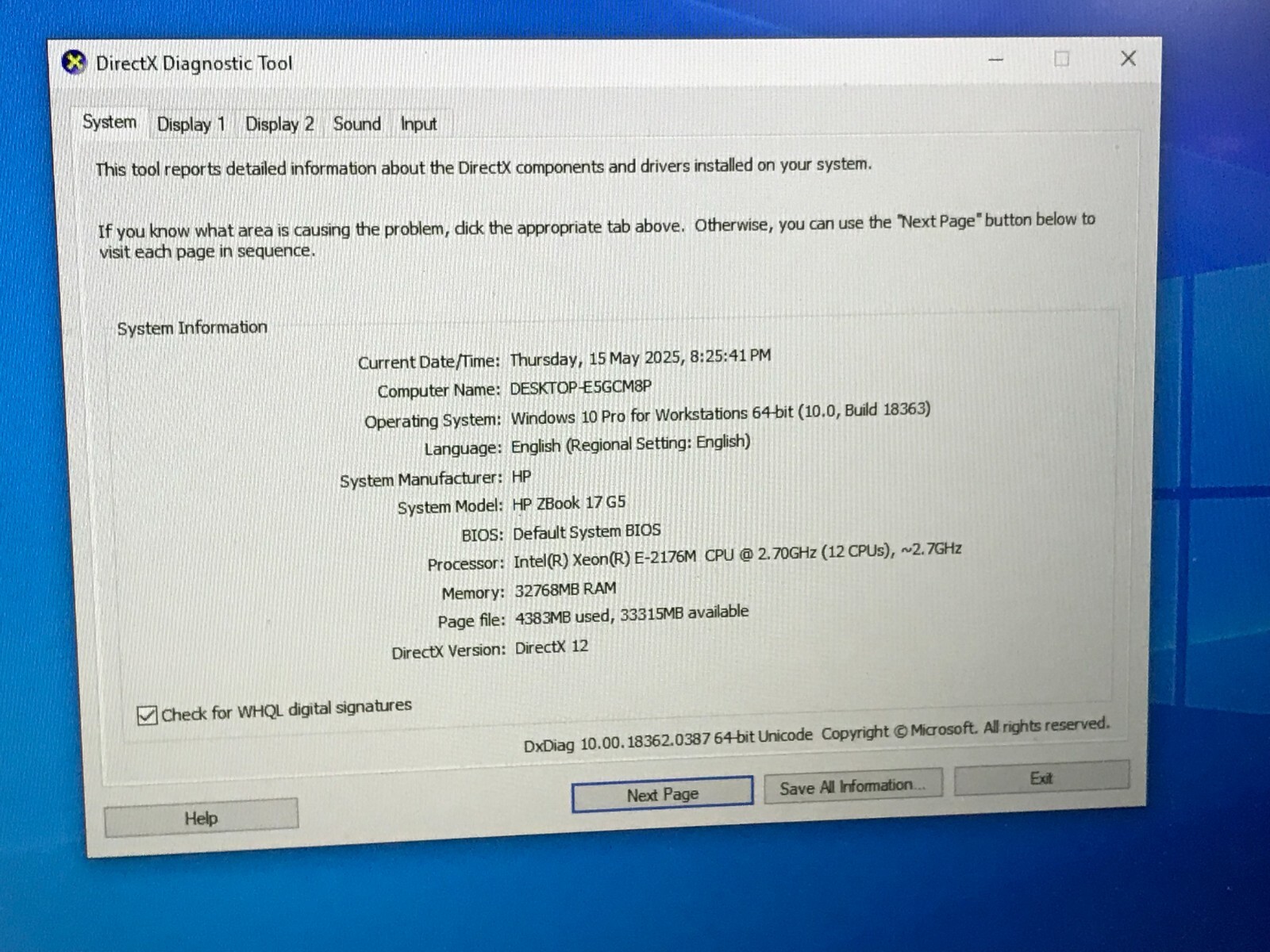
Task: Open the Display 1 tab
Action: click(191, 125)
